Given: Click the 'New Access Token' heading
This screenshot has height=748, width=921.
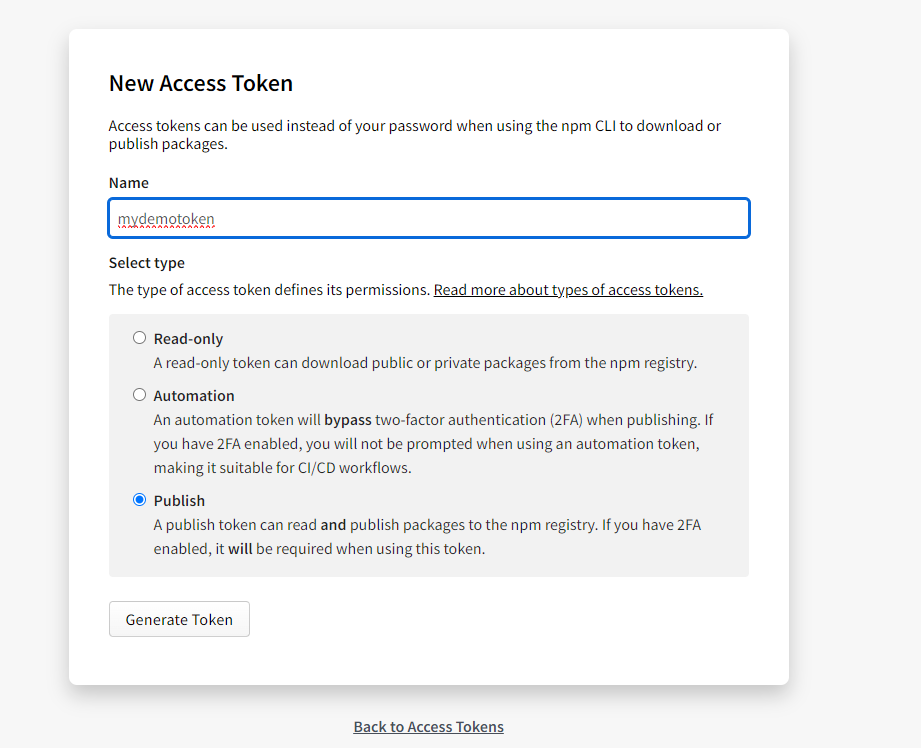Looking at the screenshot, I should tap(200, 83).
